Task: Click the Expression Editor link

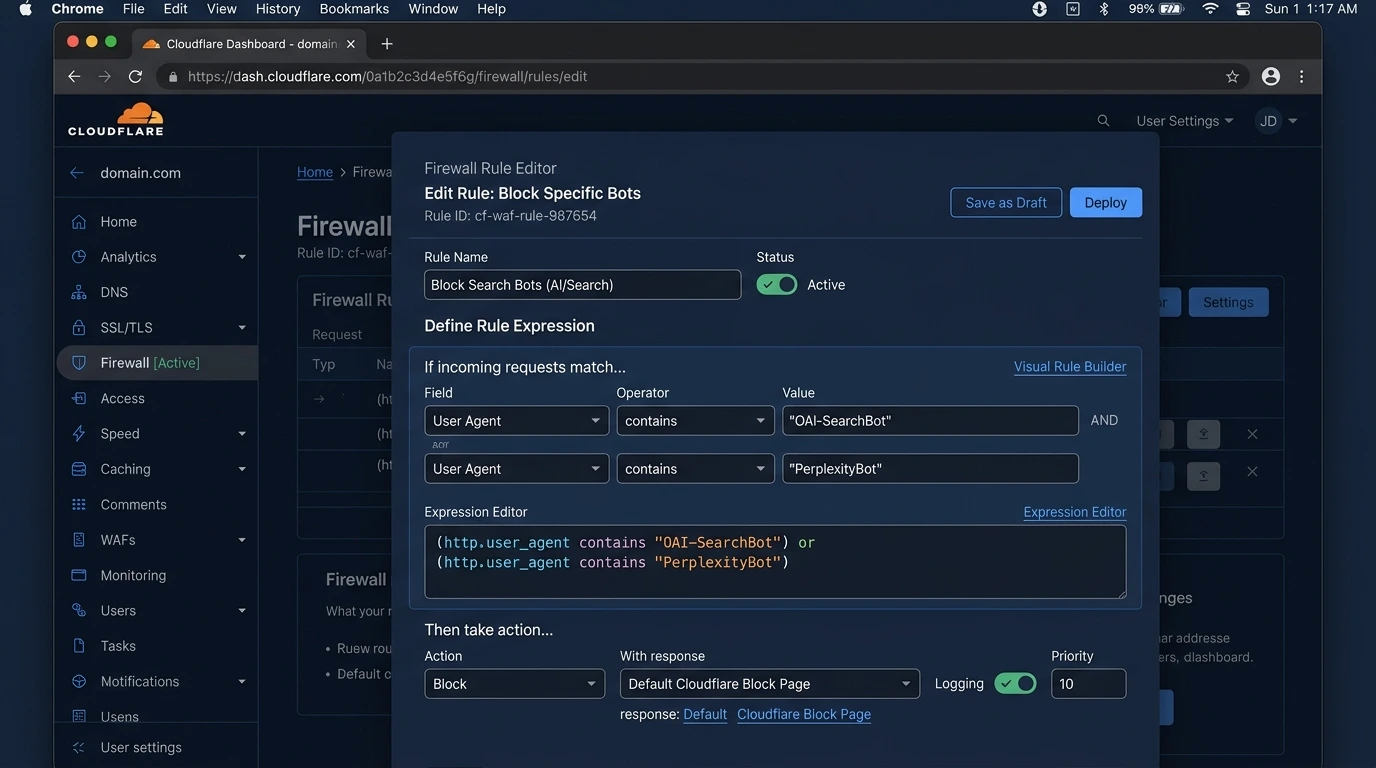Action: click(x=1075, y=512)
